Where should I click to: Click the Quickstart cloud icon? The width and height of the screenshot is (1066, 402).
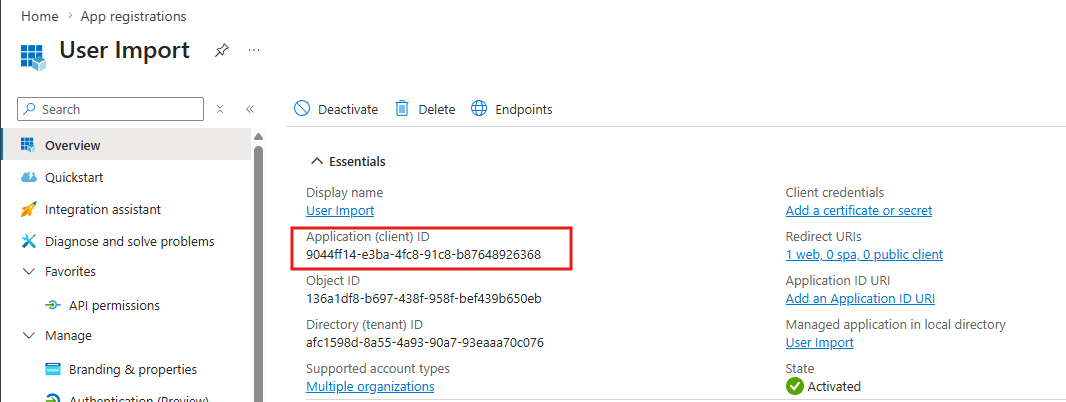[x=29, y=178]
